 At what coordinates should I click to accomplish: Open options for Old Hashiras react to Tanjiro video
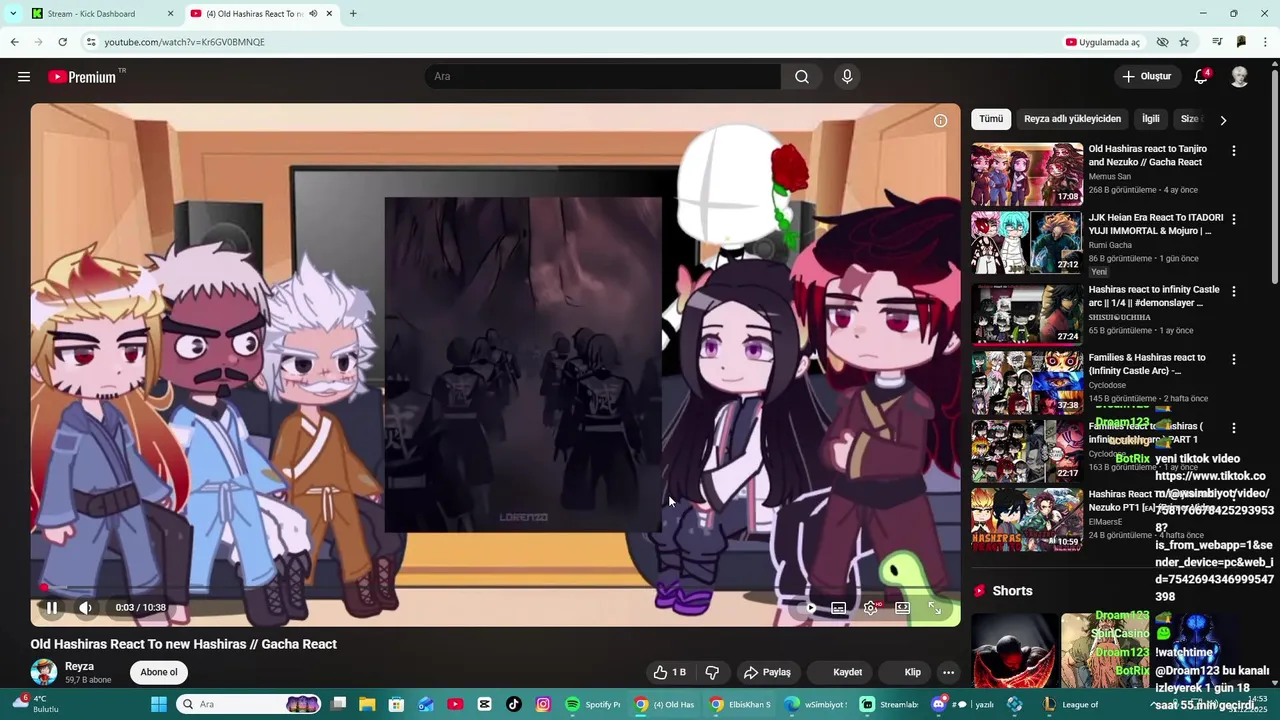point(1233,151)
